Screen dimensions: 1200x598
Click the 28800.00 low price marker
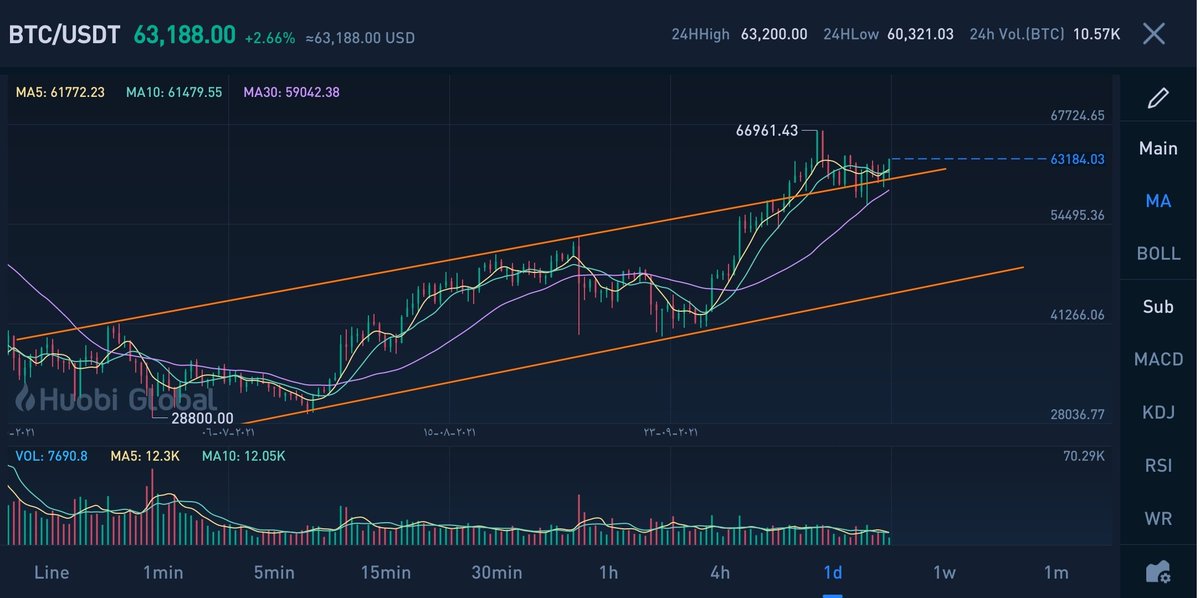click(201, 418)
